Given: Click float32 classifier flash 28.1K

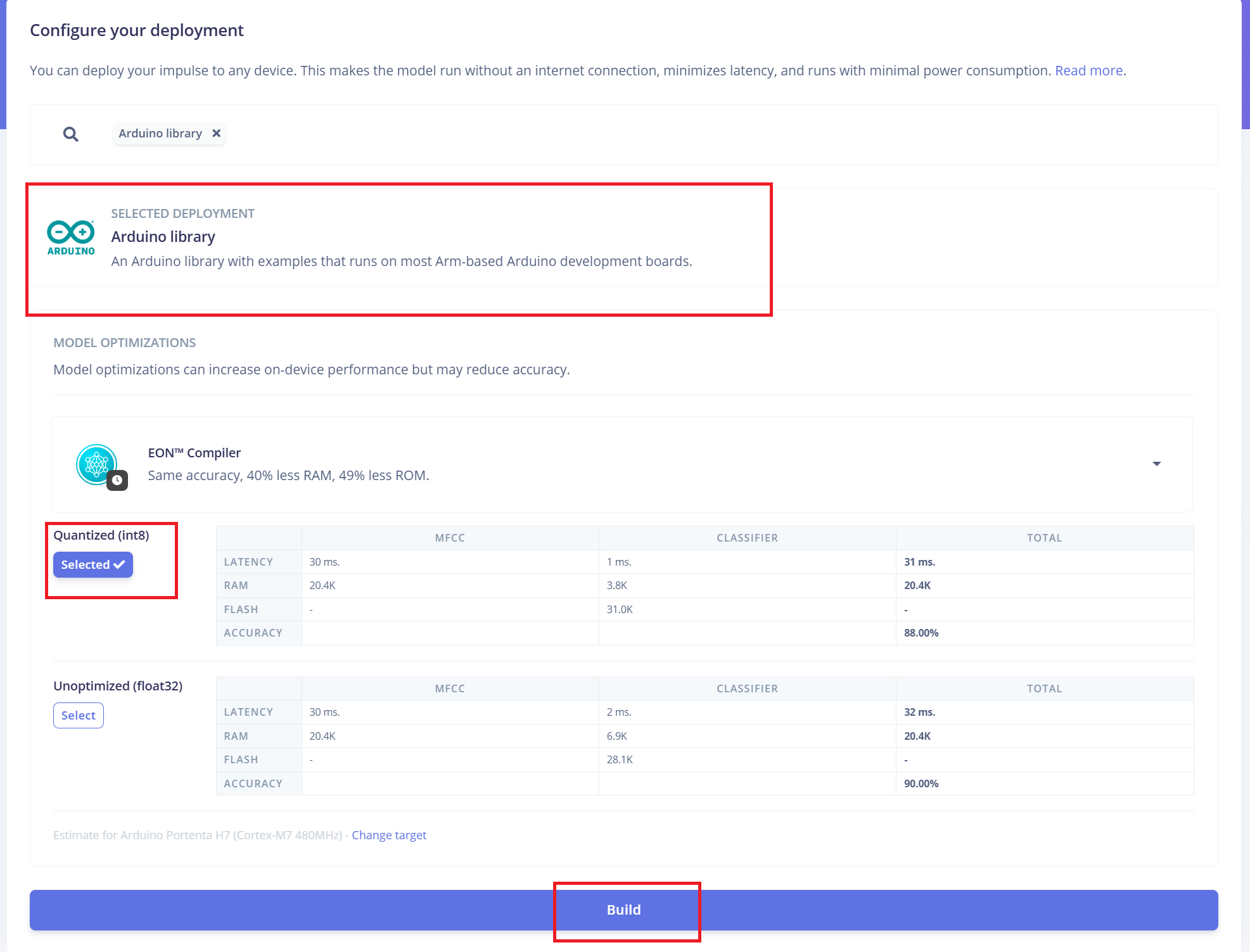Looking at the screenshot, I should [620, 759].
